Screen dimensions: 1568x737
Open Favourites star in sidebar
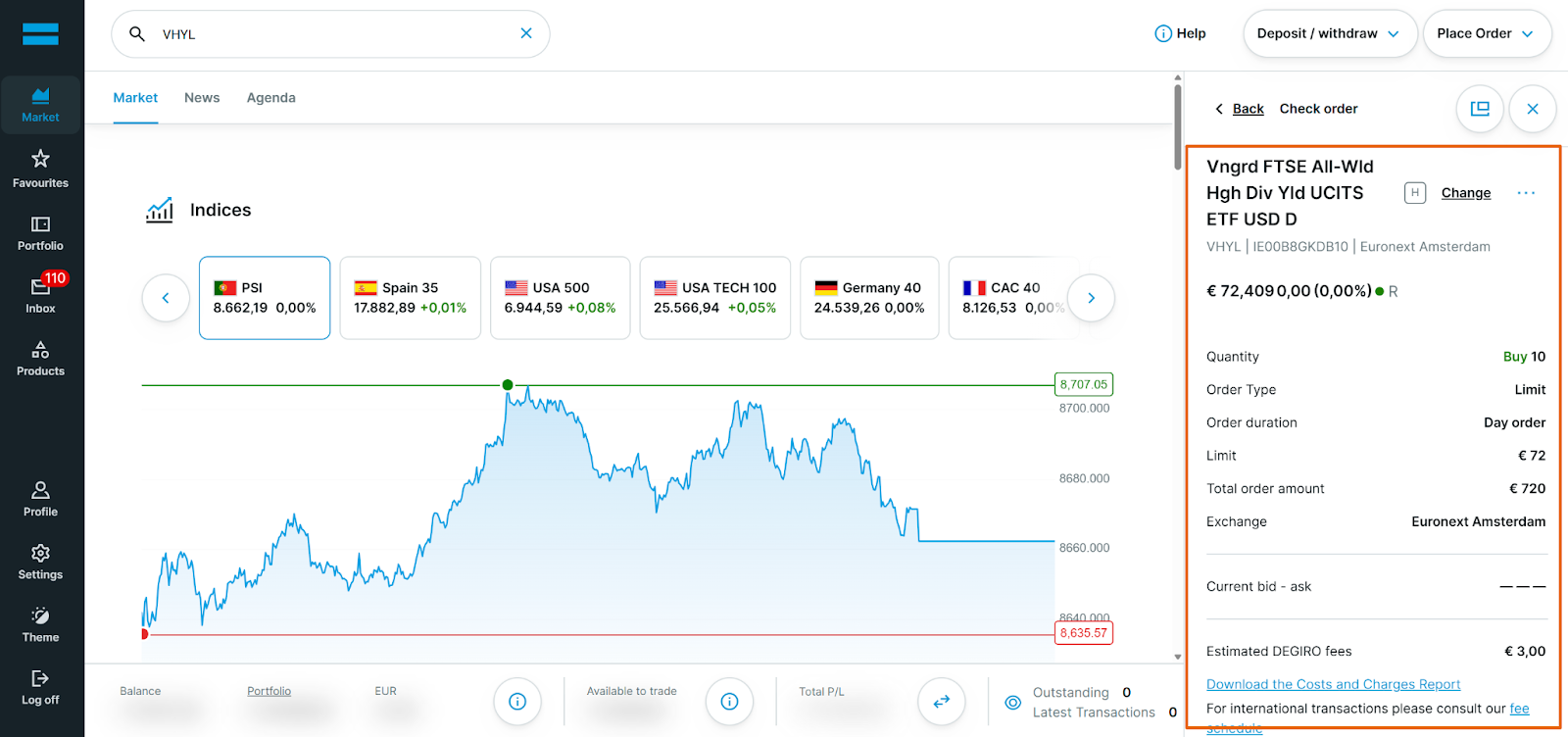click(40, 169)
